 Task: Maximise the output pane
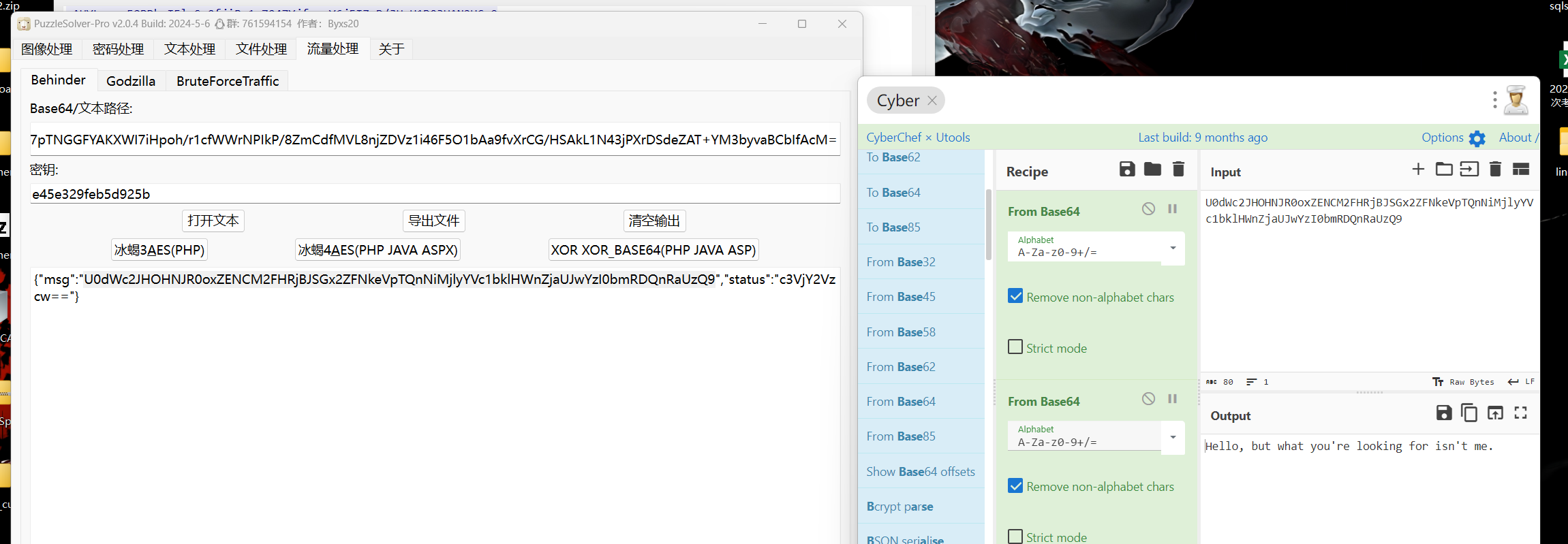click(x=1520, y=413)
